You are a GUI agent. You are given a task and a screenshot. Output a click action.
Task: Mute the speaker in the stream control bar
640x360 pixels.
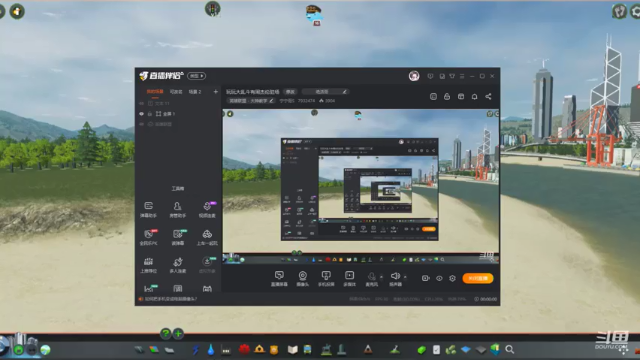[x=395, y=278]
